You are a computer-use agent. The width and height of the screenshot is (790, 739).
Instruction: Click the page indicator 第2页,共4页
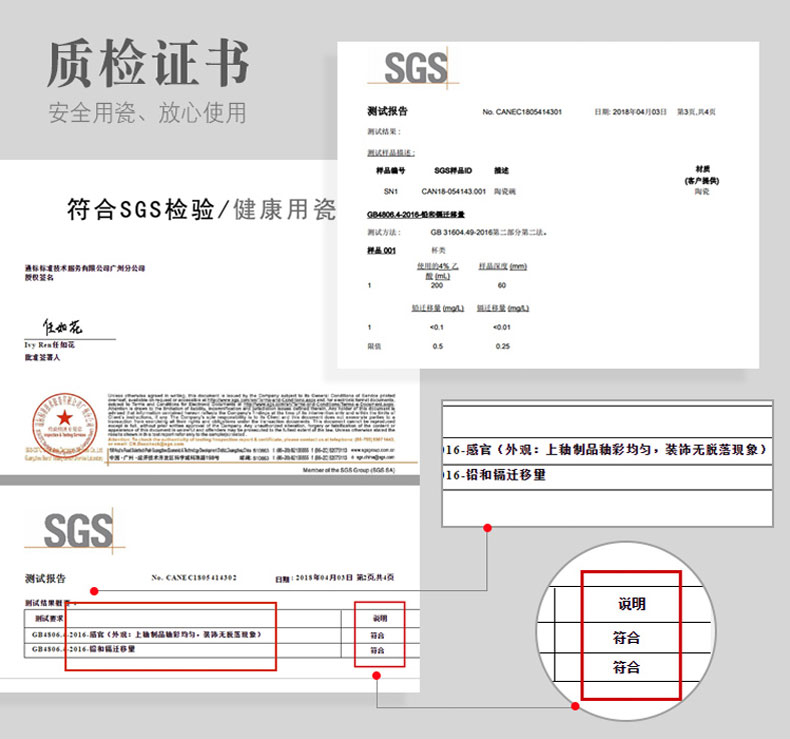coord(375,577)
